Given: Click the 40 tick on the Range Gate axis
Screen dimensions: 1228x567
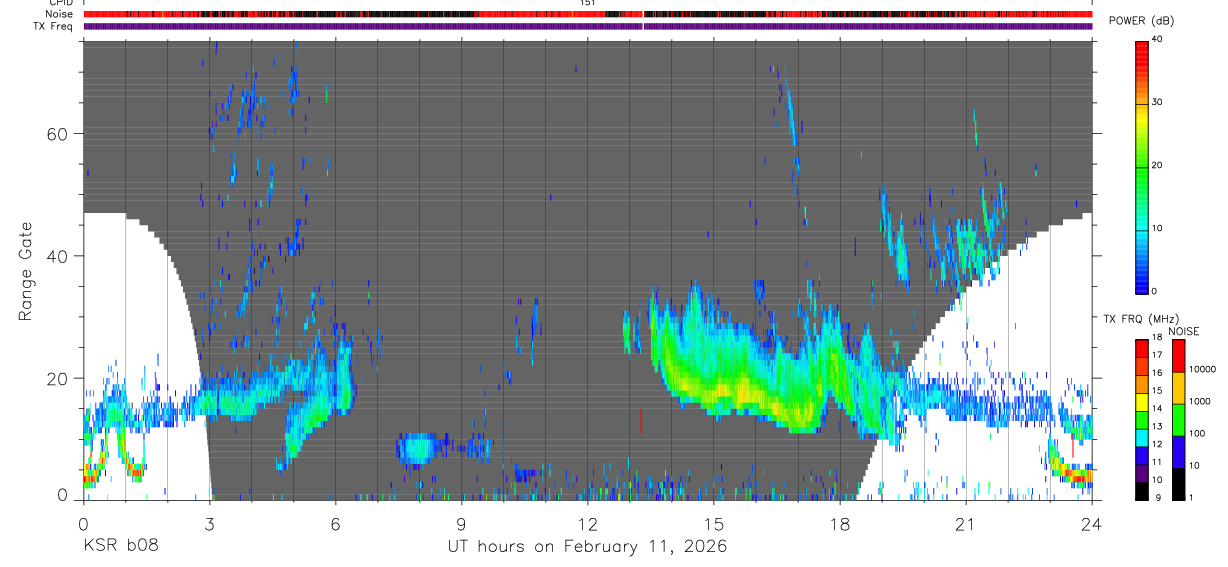Looking at the screenshot, I should click(57, 256).
